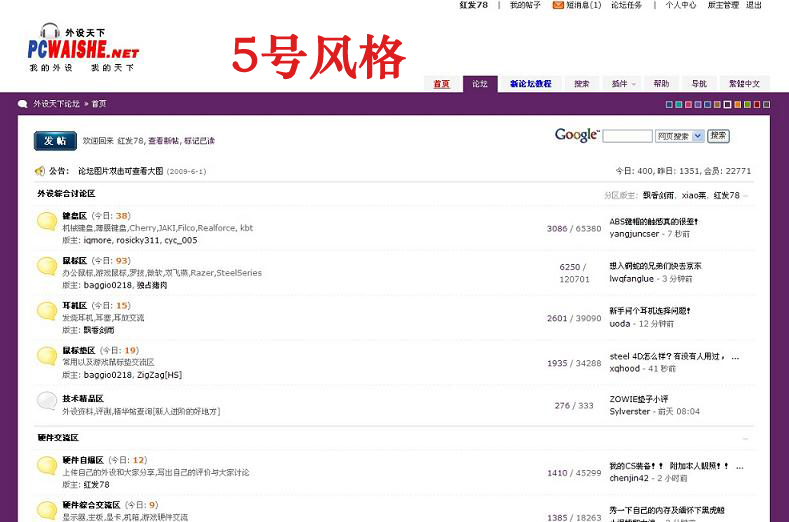Collapse the 硬件交流区 section

(746, 439)
